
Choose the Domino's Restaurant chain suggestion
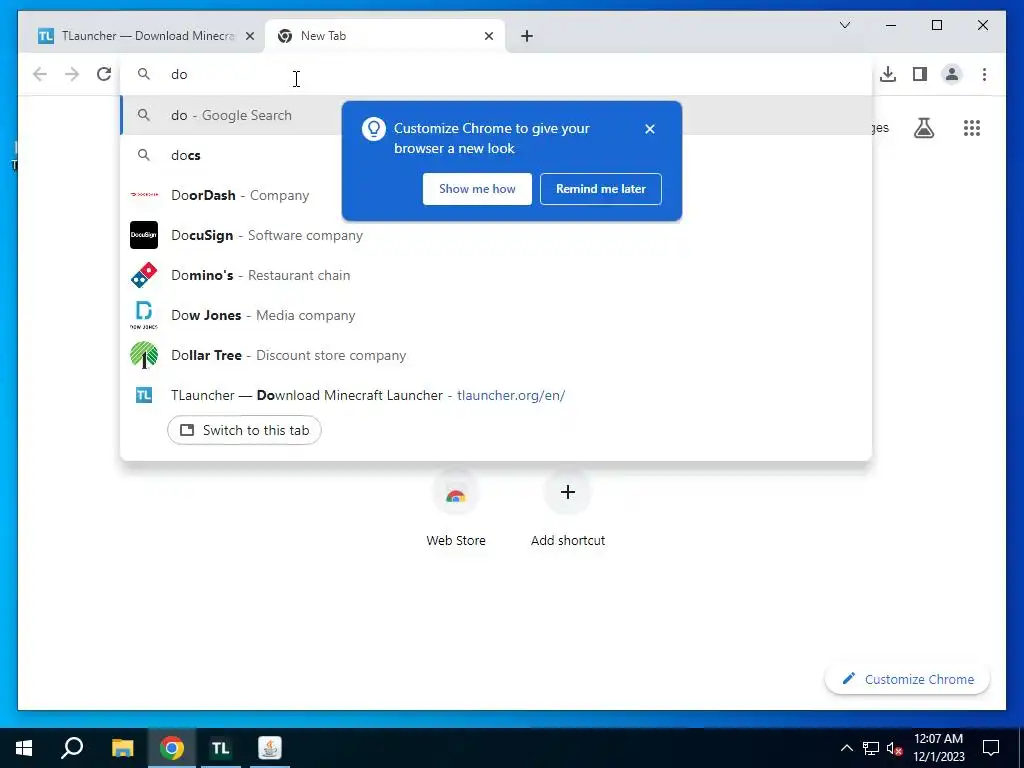click(x=496, y=275)
